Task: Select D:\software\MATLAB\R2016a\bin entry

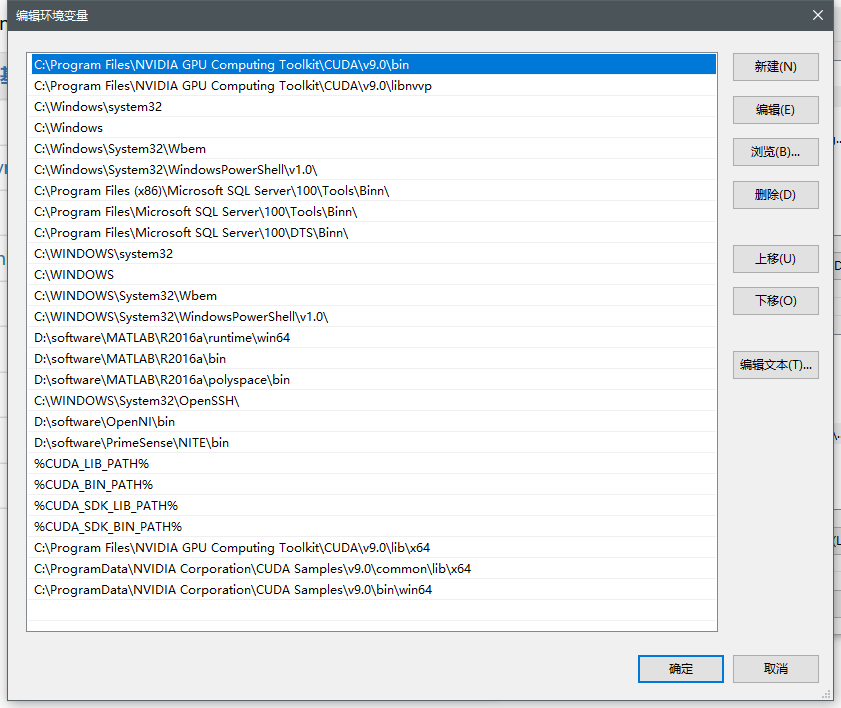Action: [373, 359]
